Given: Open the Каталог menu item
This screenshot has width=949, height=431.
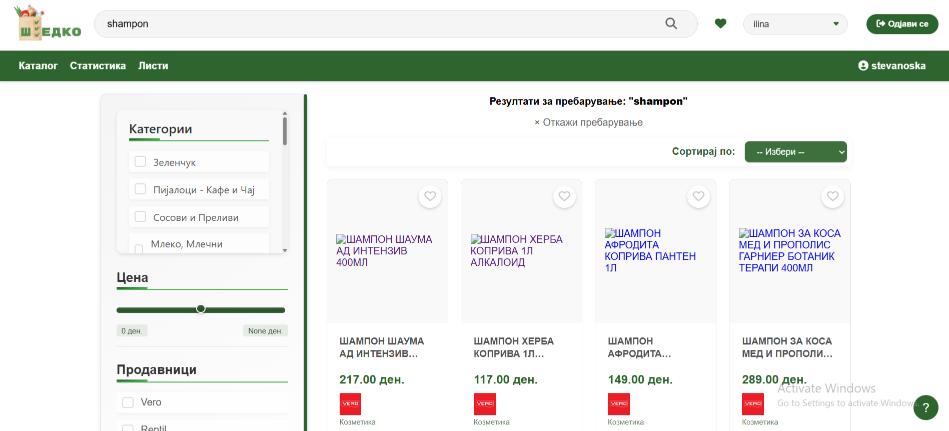Looking at the screenshot, I should click(x=38, y=66).
